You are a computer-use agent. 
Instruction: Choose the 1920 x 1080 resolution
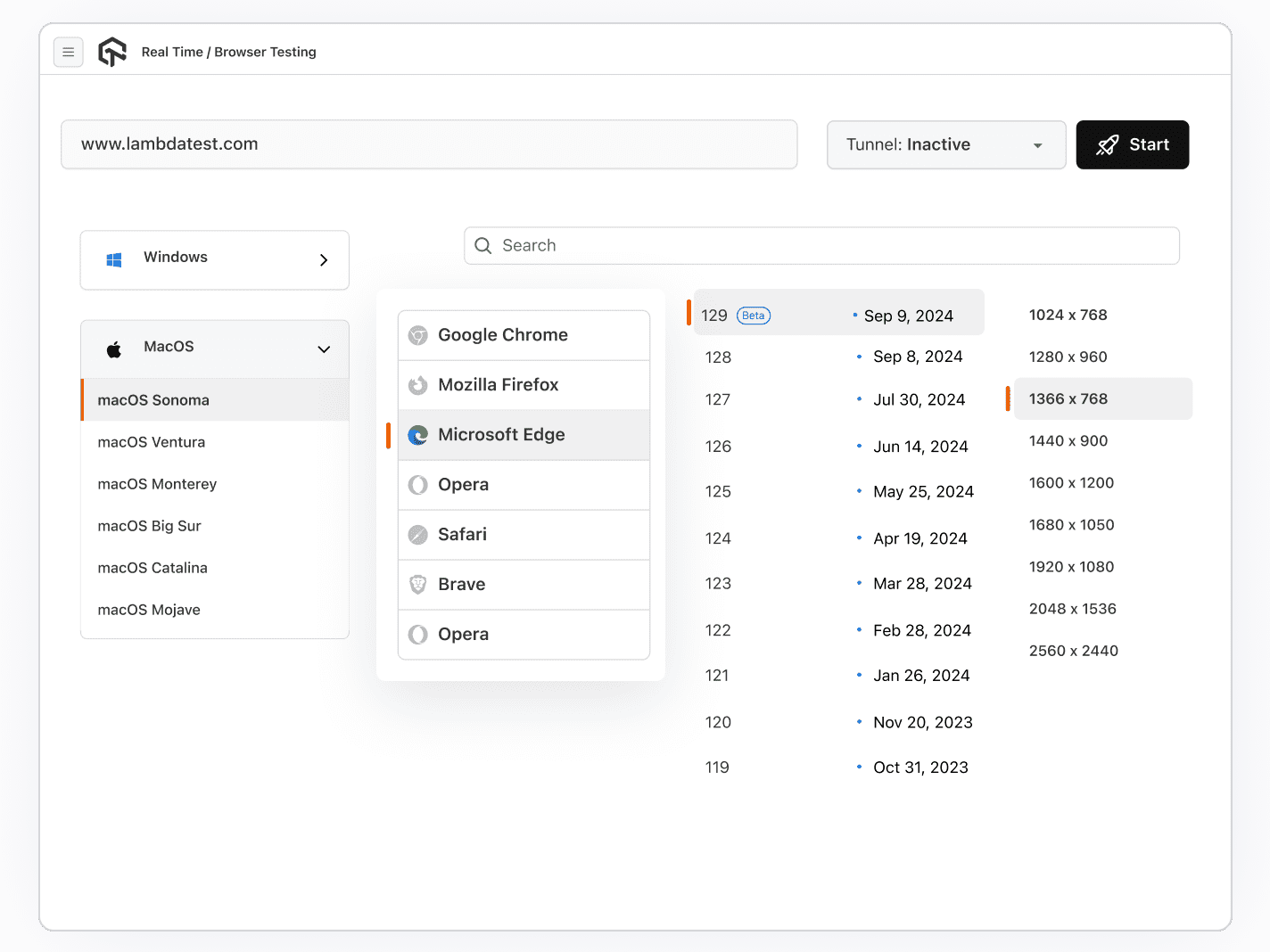[1071, 567]
